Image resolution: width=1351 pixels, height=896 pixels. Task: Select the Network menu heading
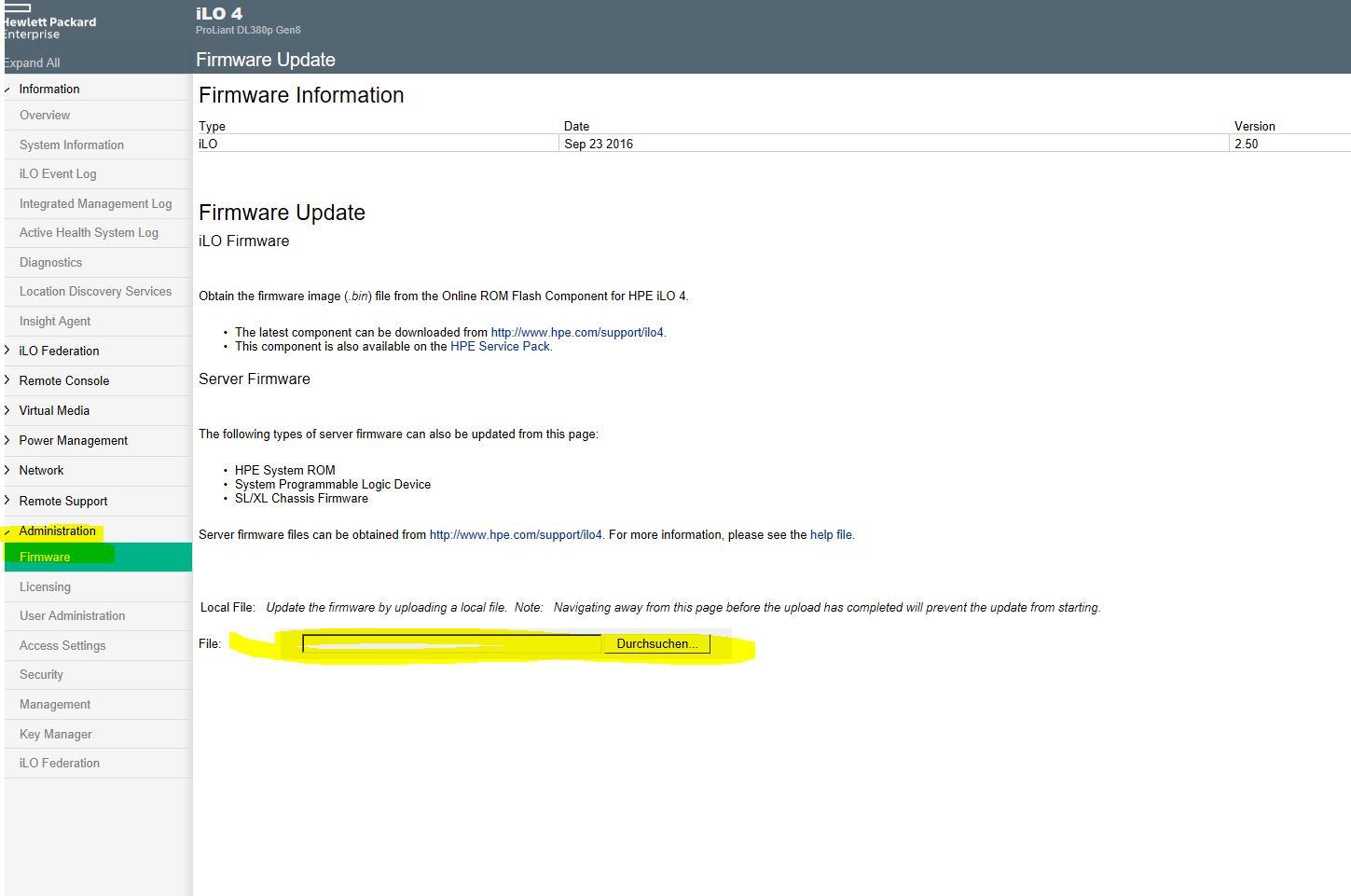pyautogui.click(x=41, y=470)
